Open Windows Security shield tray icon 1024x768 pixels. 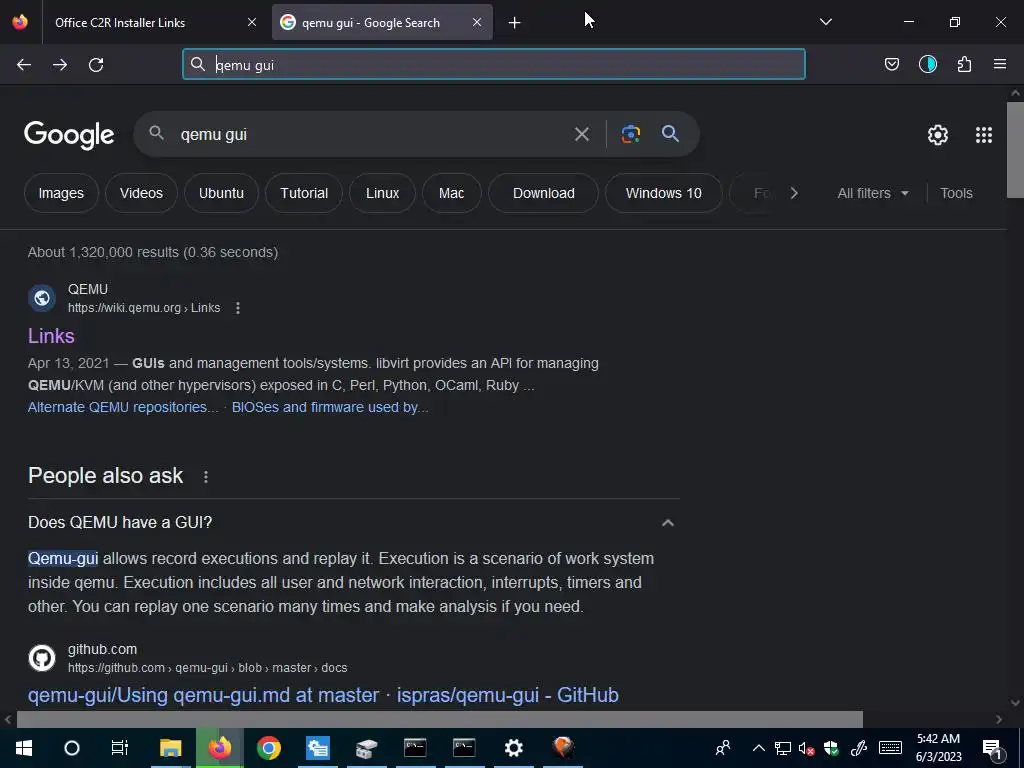[x=831, y=748]
